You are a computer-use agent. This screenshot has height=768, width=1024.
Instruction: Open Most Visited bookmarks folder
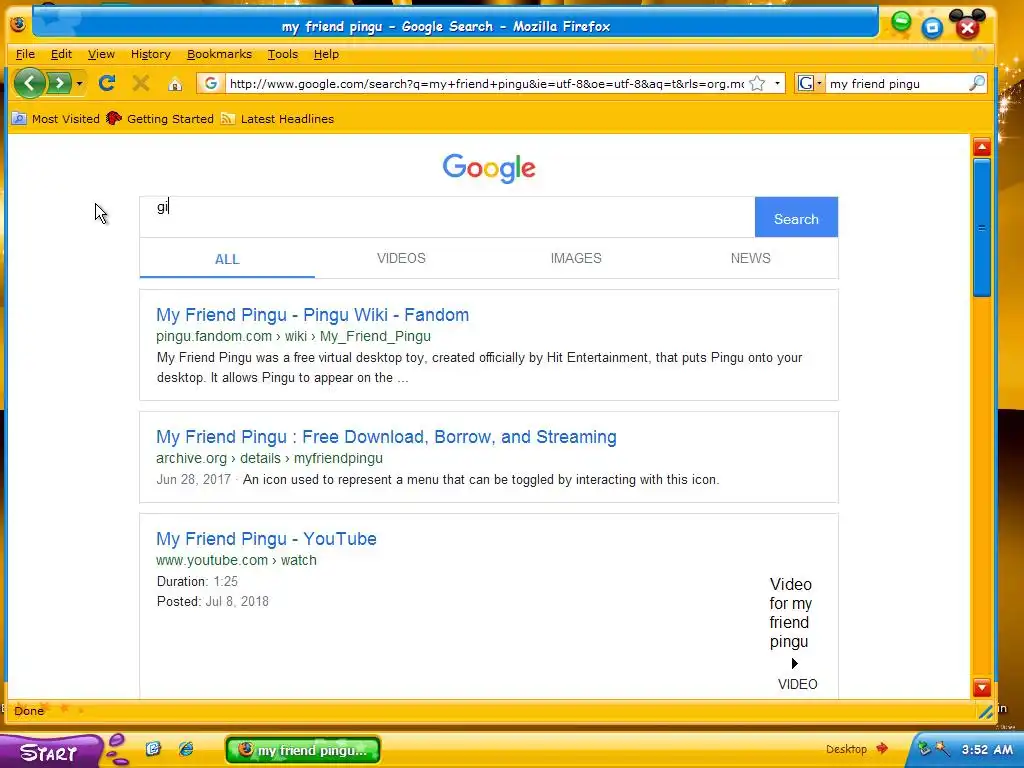point(56,119)
